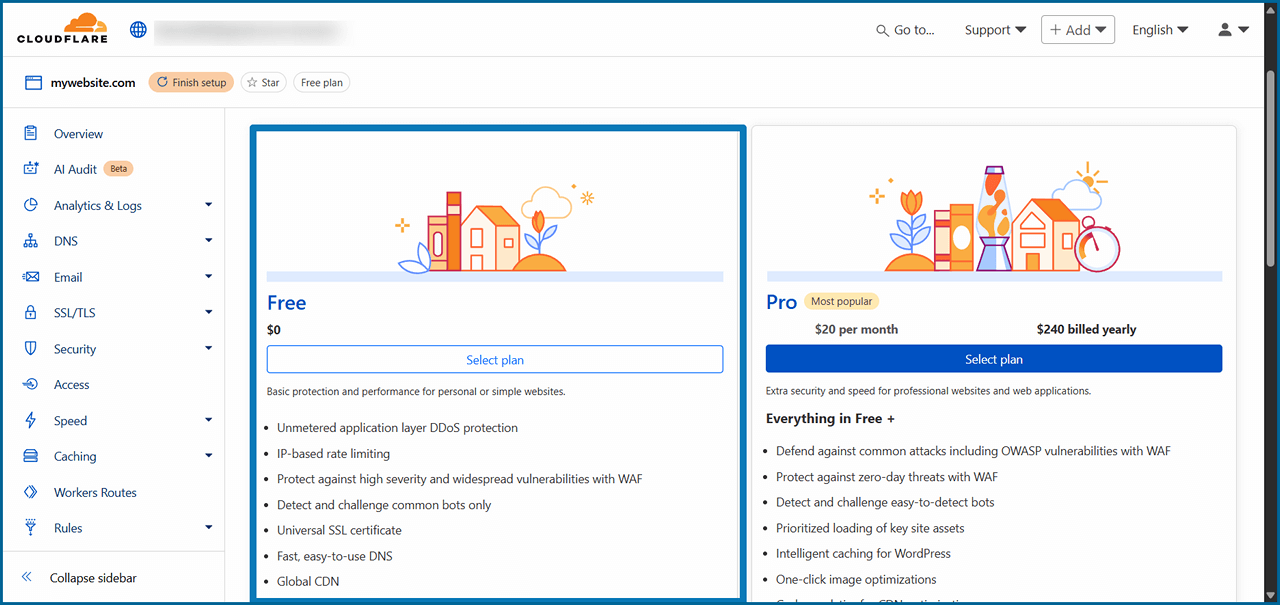Click the Free plan badge

pyautogui.click(x=322, y=83)
